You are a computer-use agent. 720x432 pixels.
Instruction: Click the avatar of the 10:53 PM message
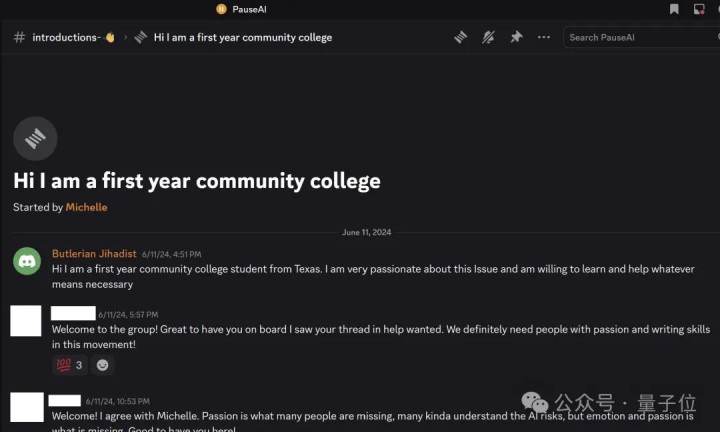coord(26,407)
